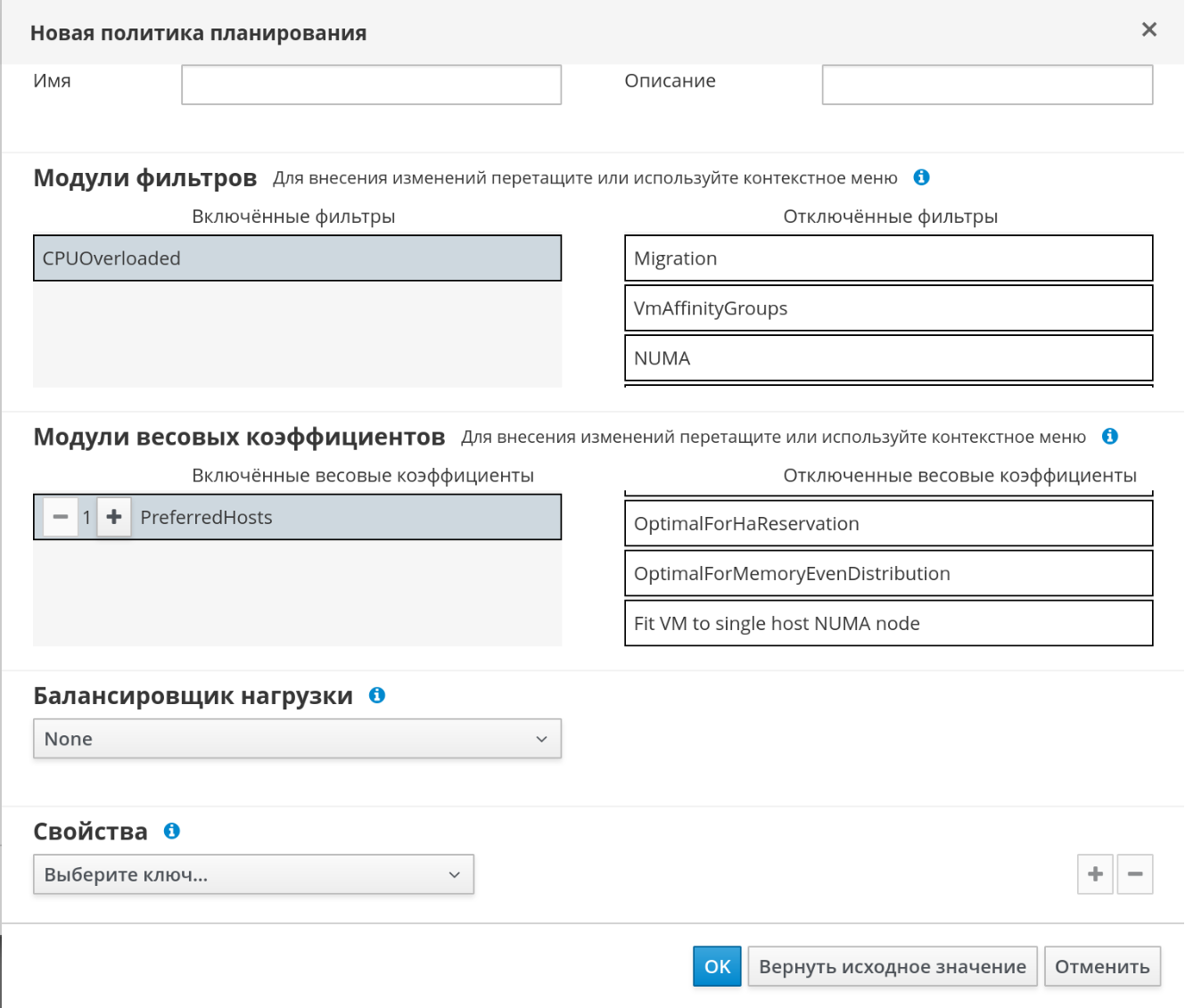This screenshot has width=1185, height=1008.
Task: Click info icon beside Модули весовых коэффициентов
Action: (1110, 436)
